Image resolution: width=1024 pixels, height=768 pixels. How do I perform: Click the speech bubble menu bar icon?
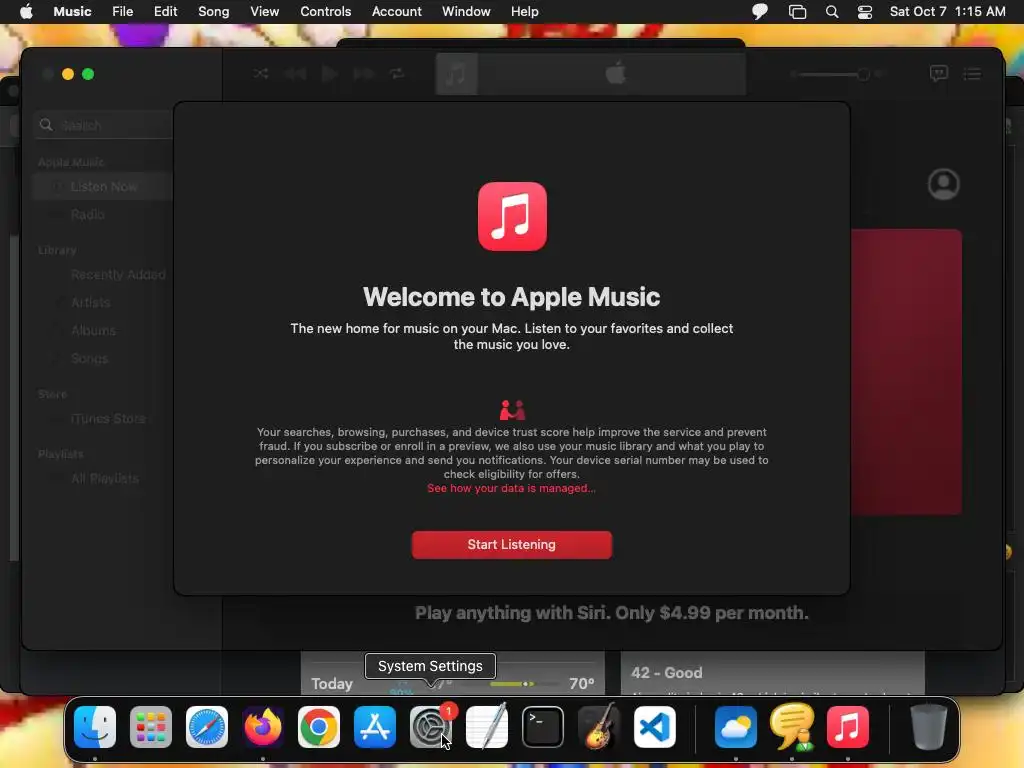point(760,12)
